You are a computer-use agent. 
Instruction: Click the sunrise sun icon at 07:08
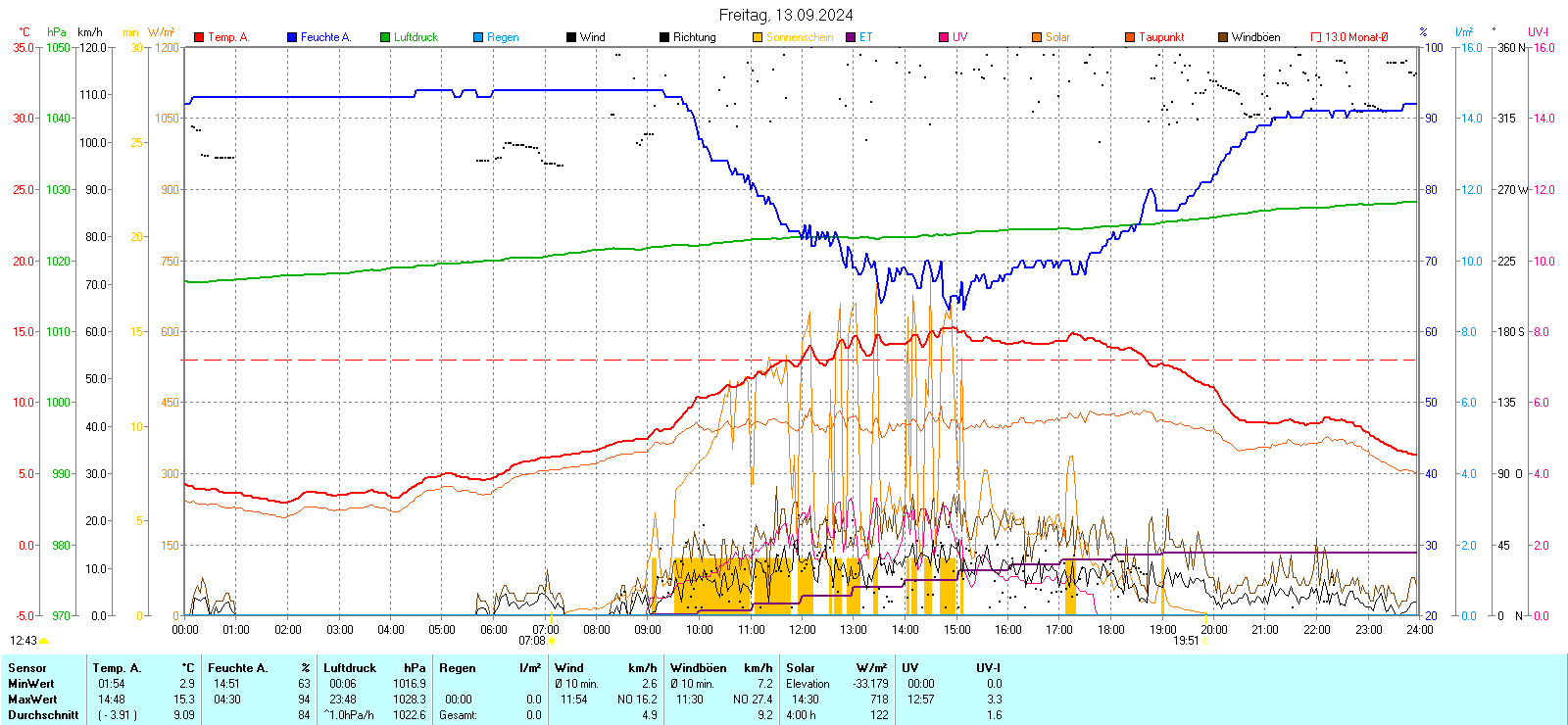552,641
